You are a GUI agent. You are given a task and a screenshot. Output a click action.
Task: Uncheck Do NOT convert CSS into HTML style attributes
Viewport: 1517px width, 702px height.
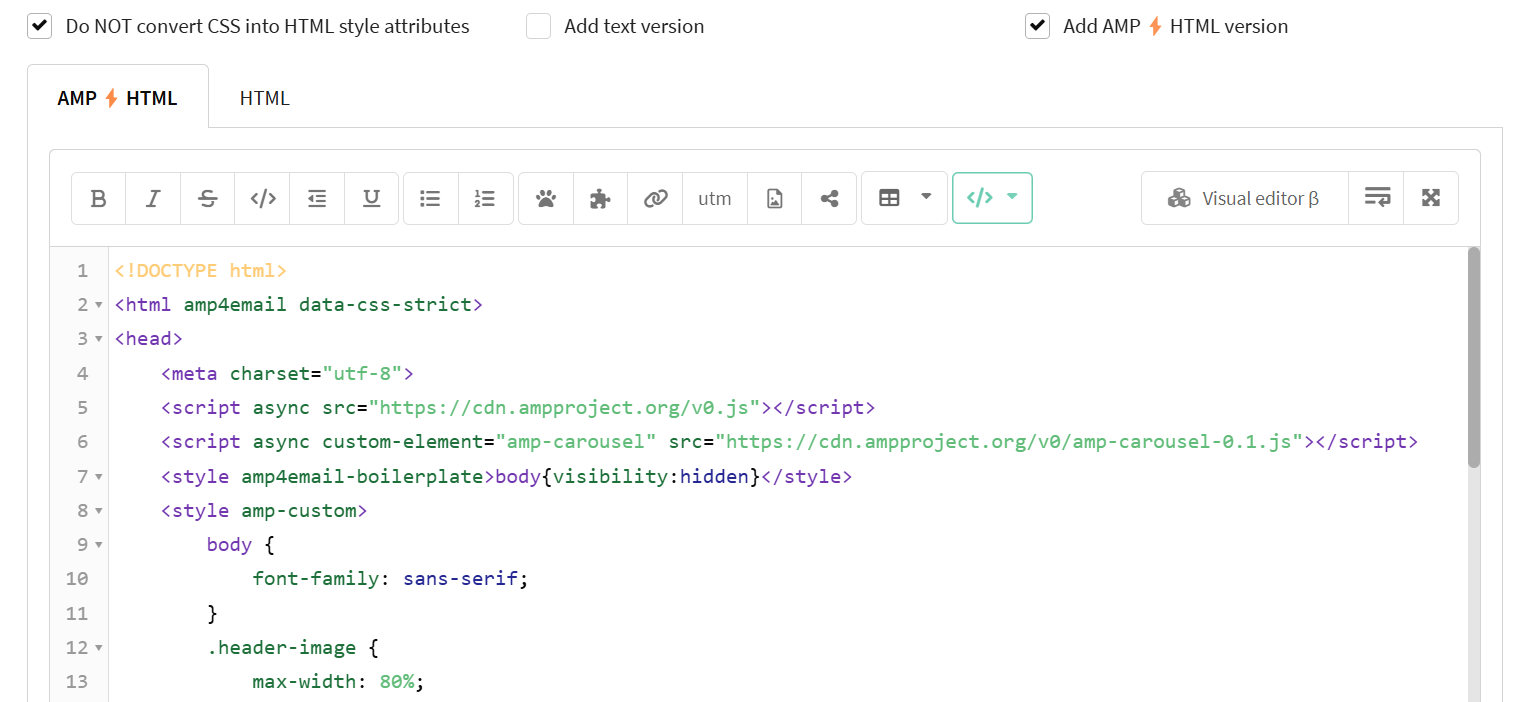tap(40, 26)
